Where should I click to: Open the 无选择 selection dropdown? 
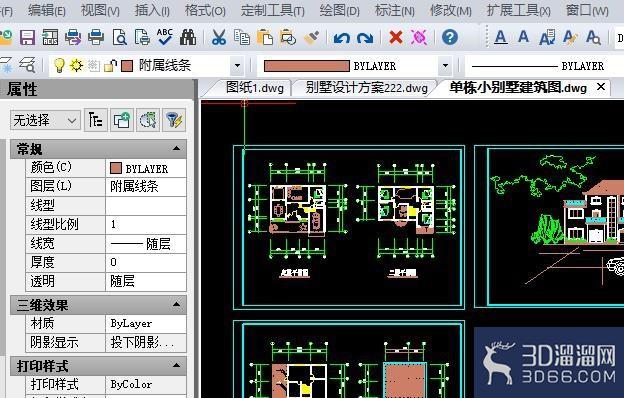point(45,120)
